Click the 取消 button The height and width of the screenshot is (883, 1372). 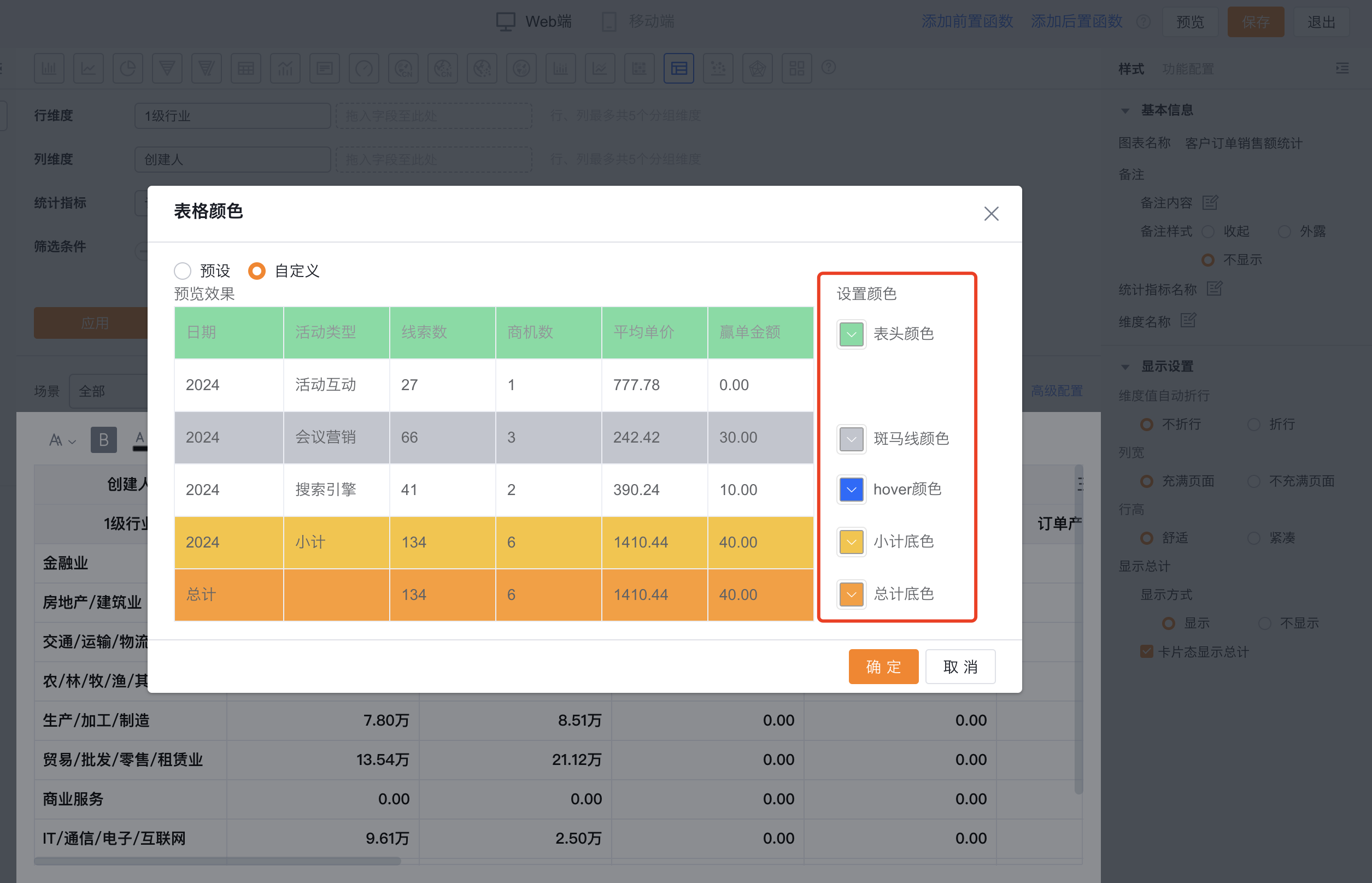[x=960, y=666]
